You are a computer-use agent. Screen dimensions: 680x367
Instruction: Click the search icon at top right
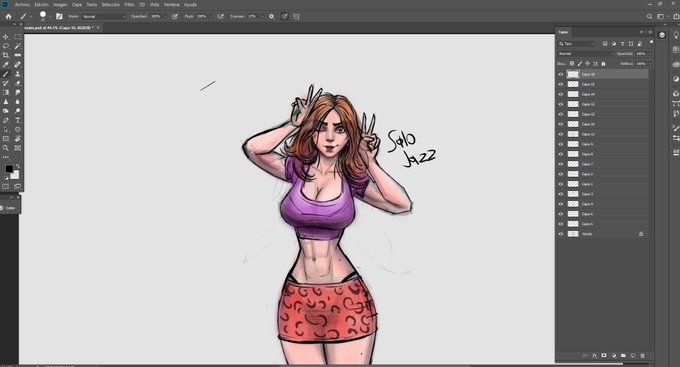click(x=649, y=16)
